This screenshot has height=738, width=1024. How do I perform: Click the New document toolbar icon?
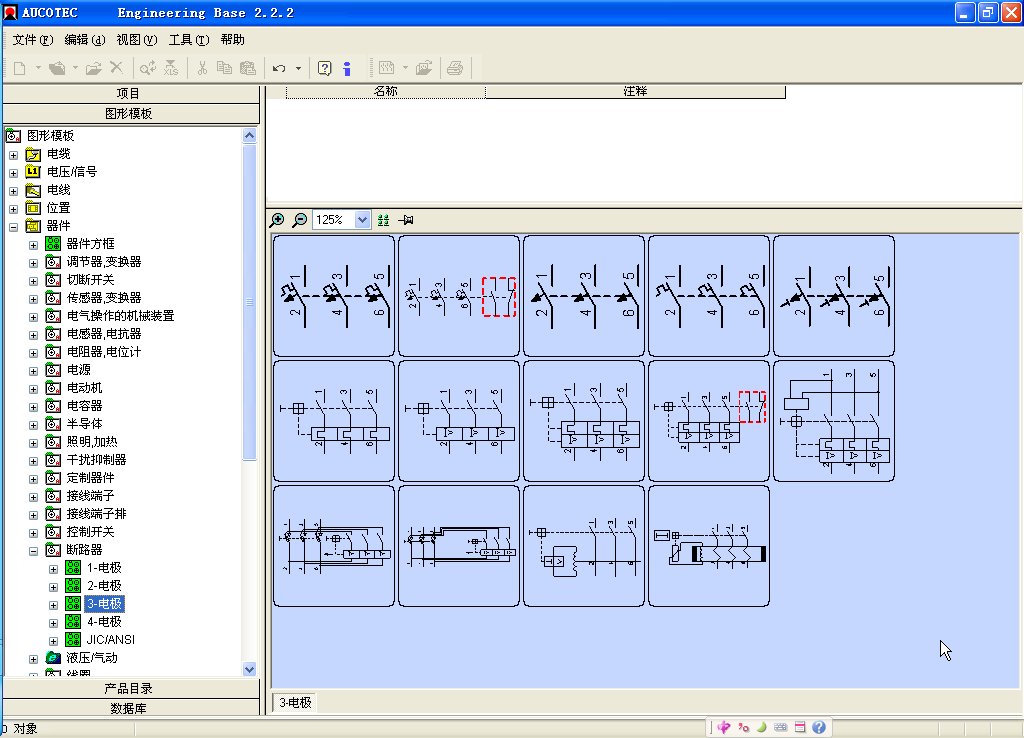click(20, 68)
